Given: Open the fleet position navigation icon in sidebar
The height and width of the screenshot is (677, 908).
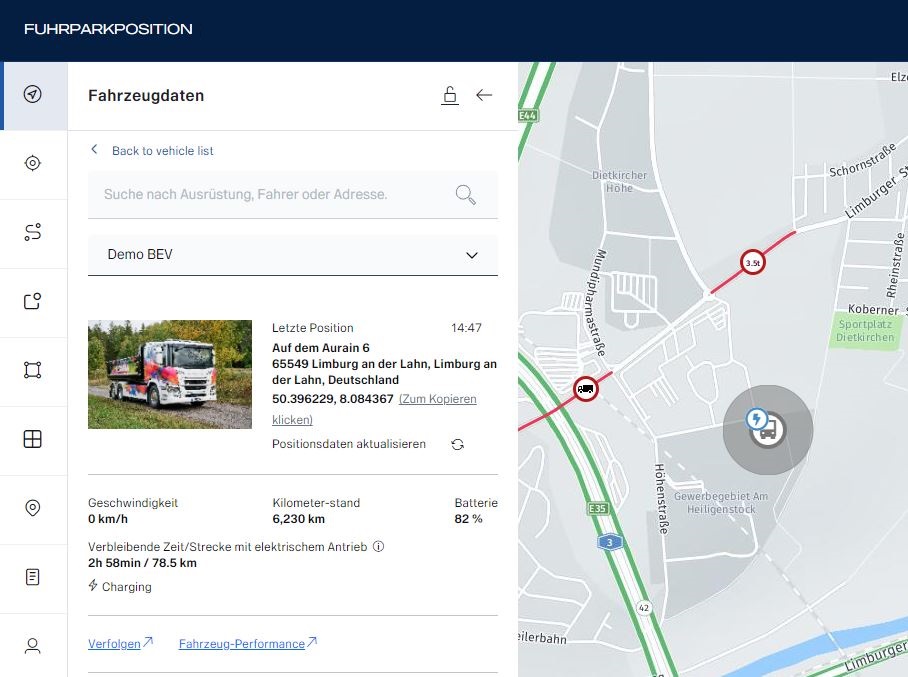Looking at the screenshot, I should 32,94.
